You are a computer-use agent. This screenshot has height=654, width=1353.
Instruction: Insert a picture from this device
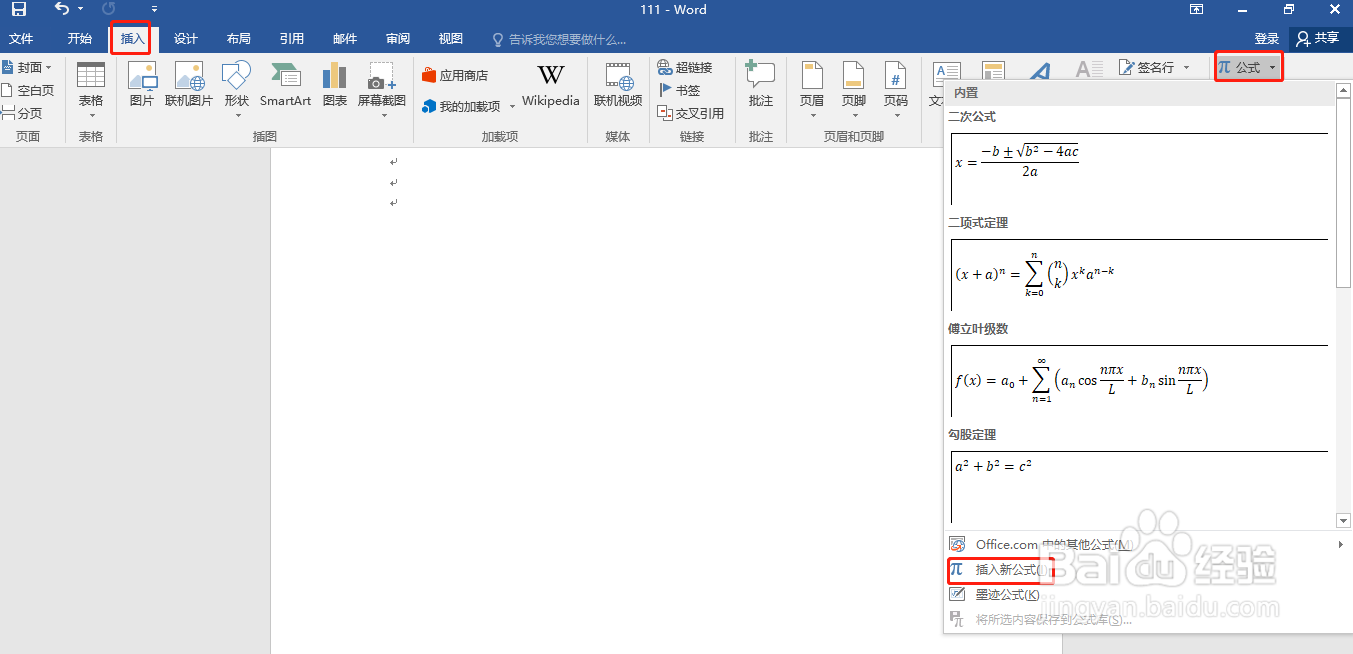(140, 88)
